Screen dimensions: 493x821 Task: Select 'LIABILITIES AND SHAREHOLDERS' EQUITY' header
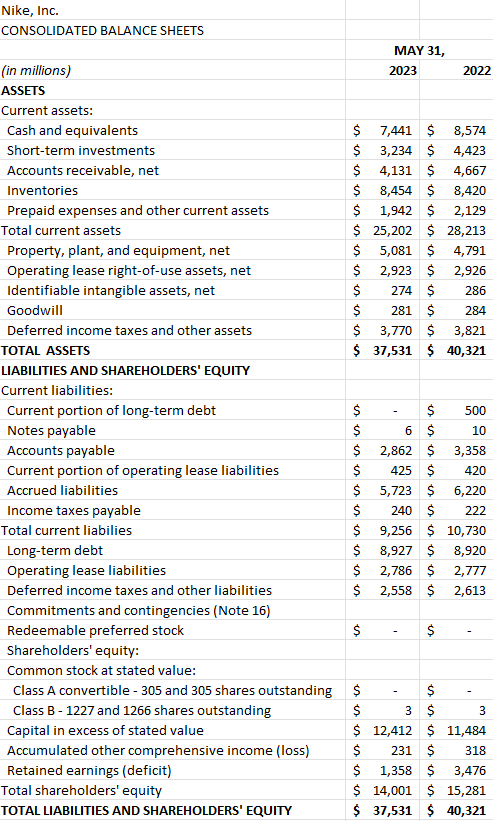[126, 370]
